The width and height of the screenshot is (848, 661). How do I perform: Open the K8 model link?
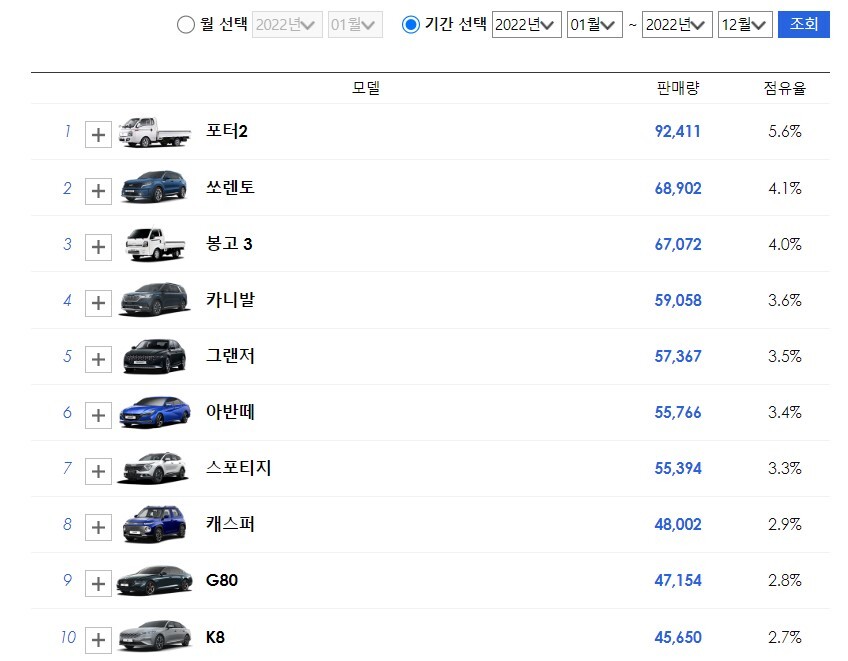(215, 637)
